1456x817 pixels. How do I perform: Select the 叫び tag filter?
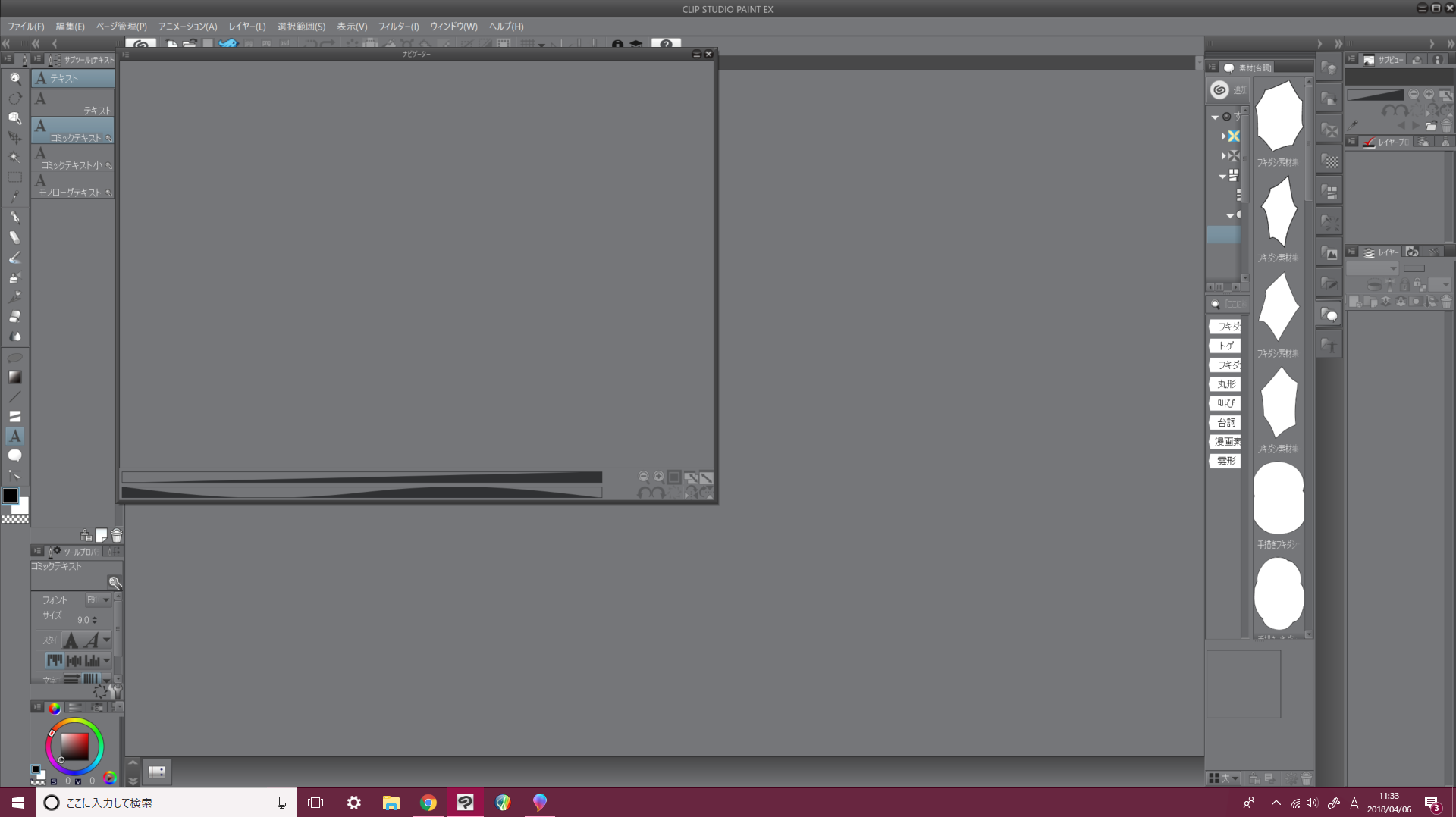tap(1225, 403)
